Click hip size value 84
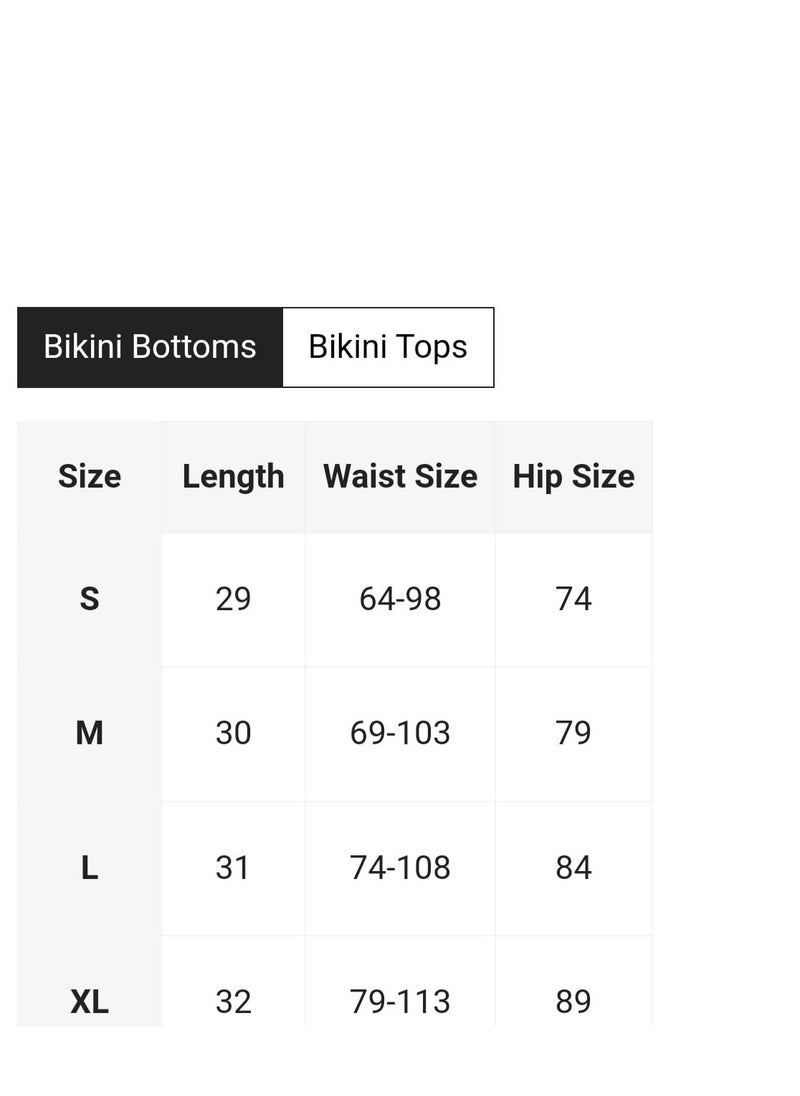This screenshot has width=800, height=1096. tap(574, 868)
